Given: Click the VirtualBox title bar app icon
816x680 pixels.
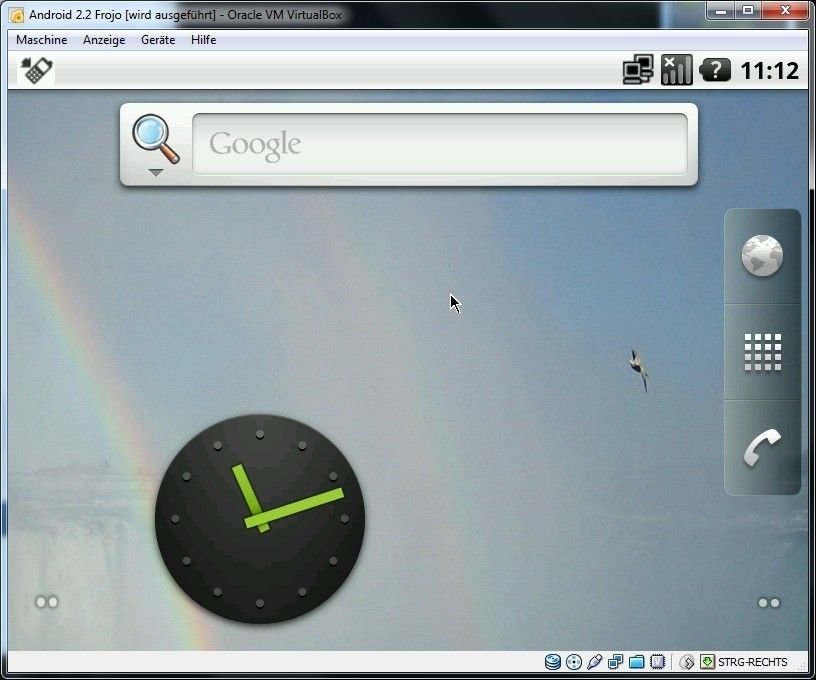Looking at the screenshot, I should pyautogui.click(x=17, y=15).
